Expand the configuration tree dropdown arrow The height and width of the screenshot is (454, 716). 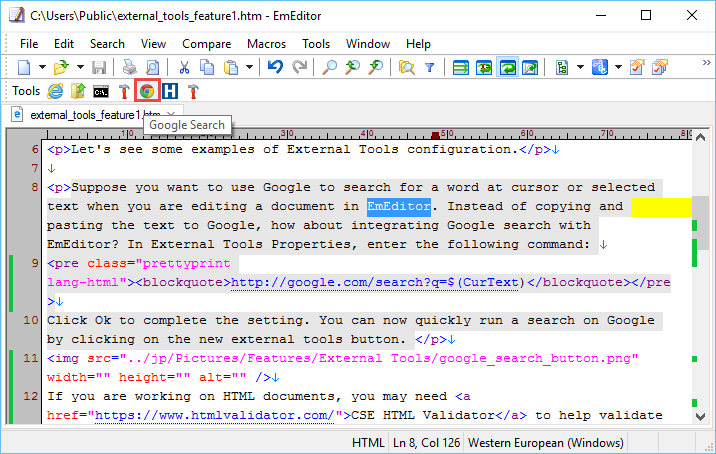coord(580,68)
